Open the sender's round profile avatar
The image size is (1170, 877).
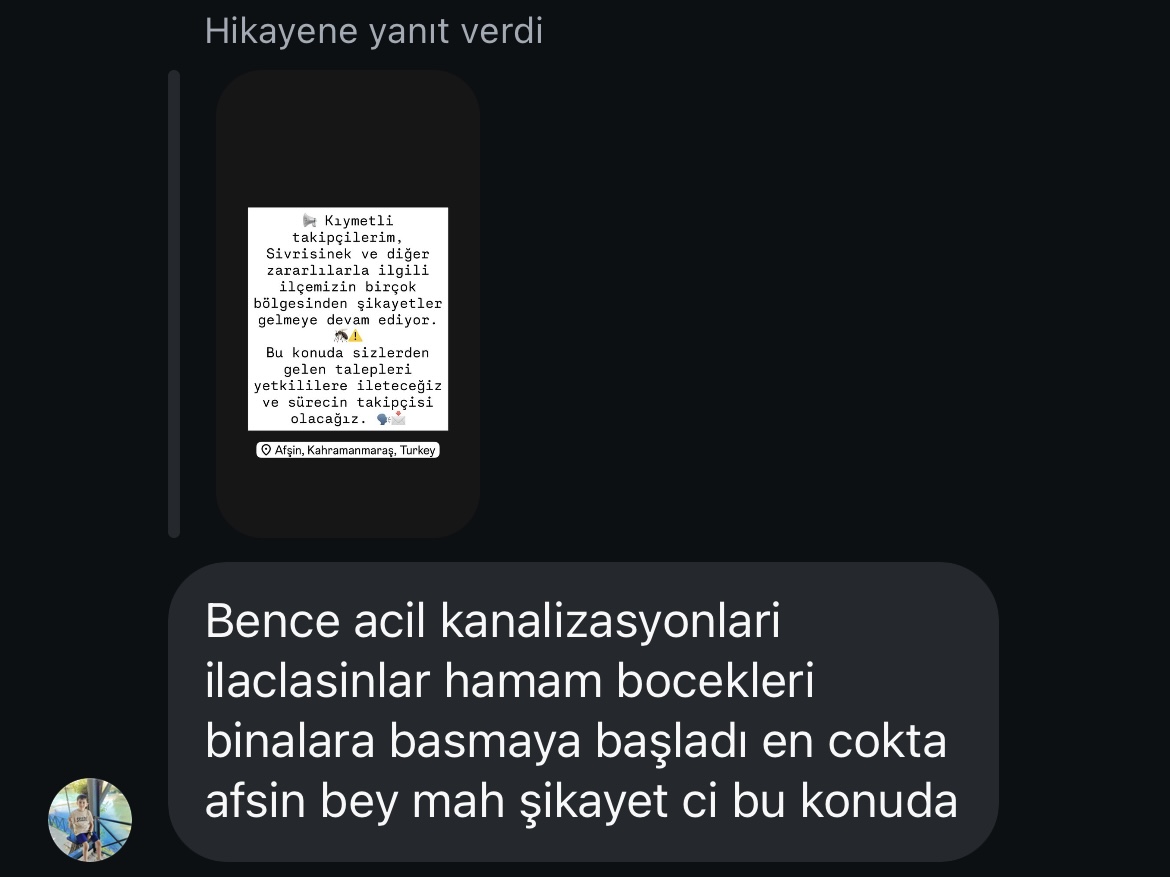click(x=90, y=820)
